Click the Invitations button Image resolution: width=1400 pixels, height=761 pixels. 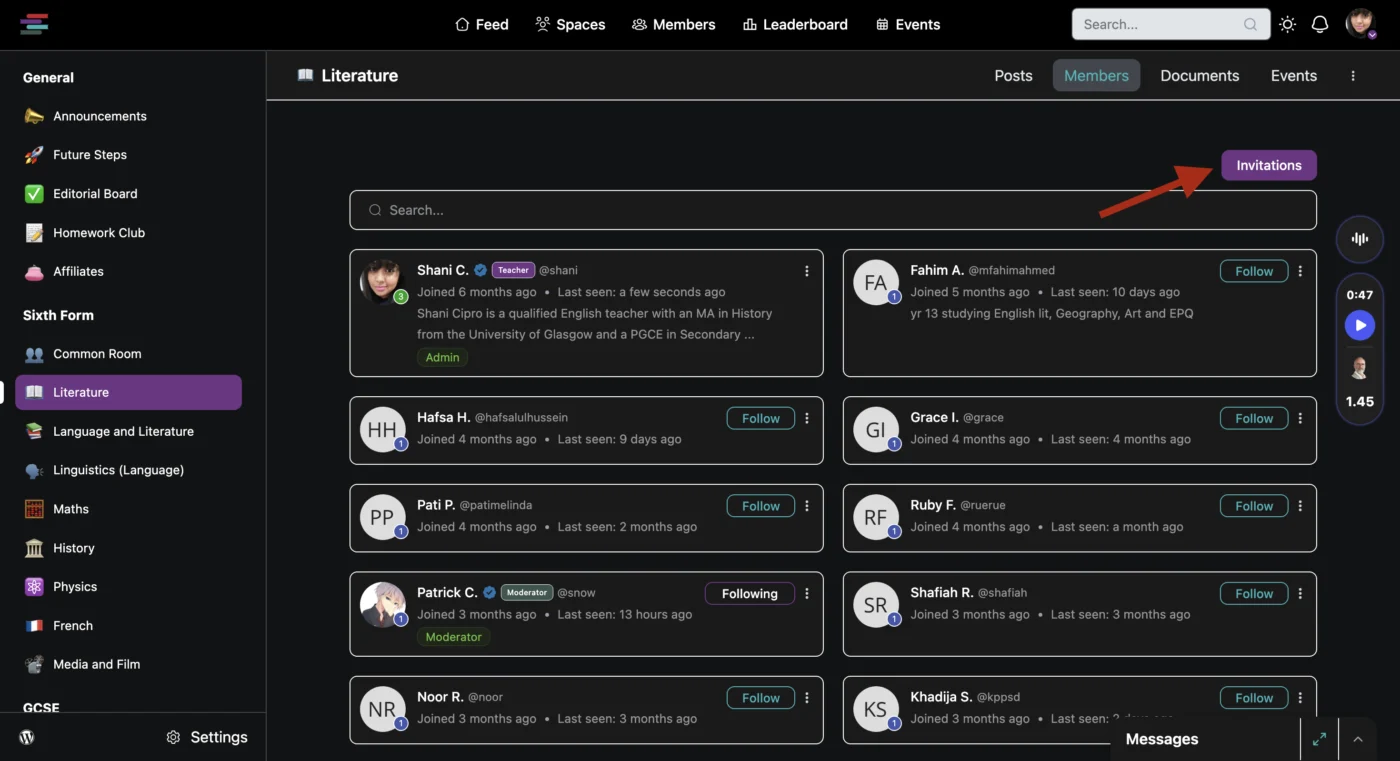[1269, 165]
